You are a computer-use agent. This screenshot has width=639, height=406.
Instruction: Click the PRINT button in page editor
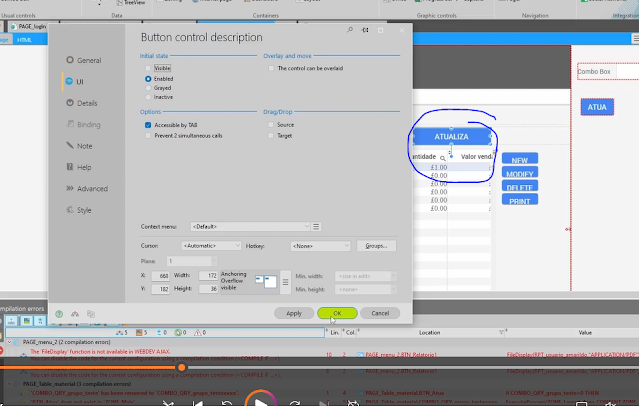520,200
